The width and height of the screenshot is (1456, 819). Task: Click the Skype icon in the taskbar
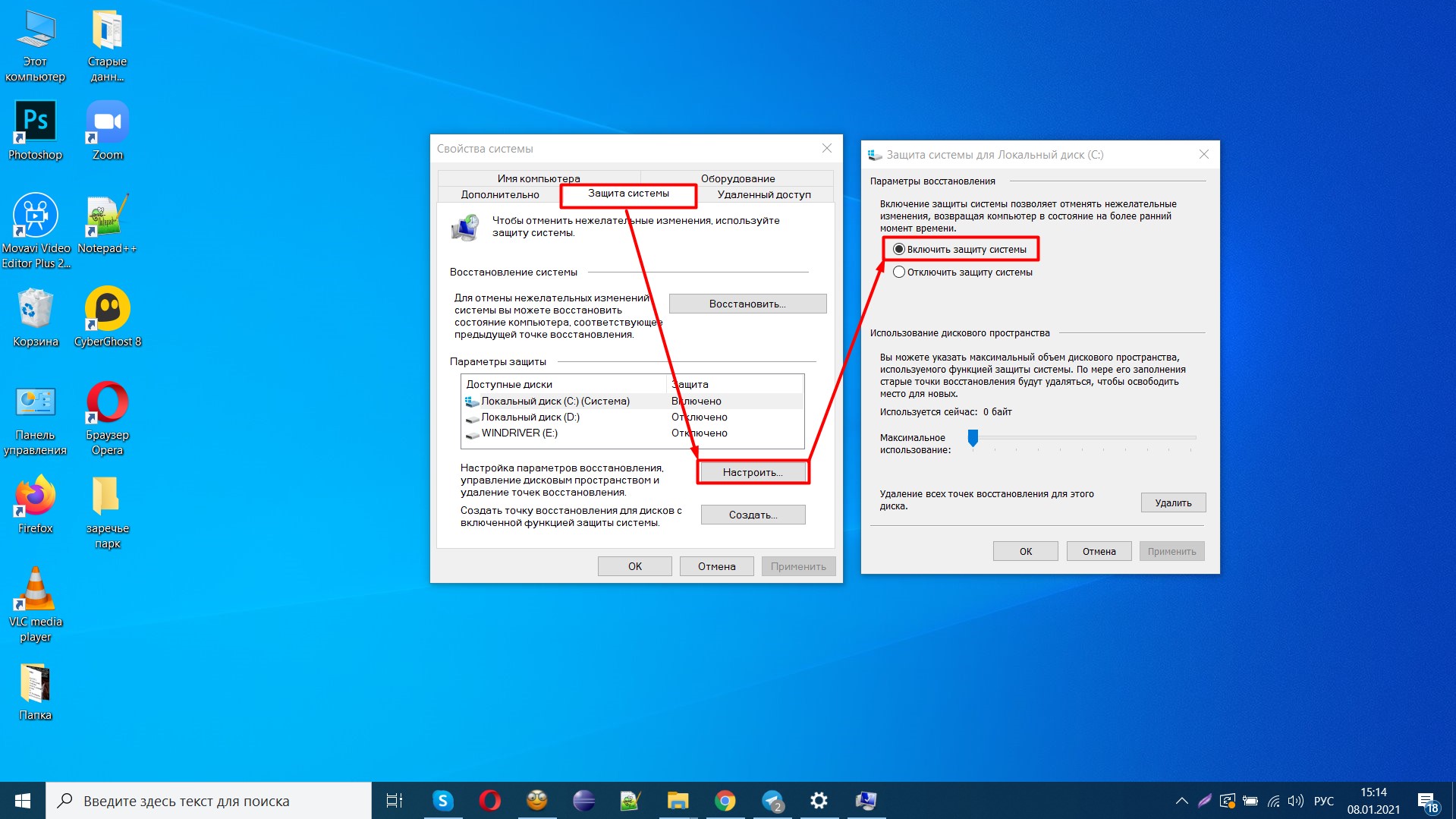(442, 801)
